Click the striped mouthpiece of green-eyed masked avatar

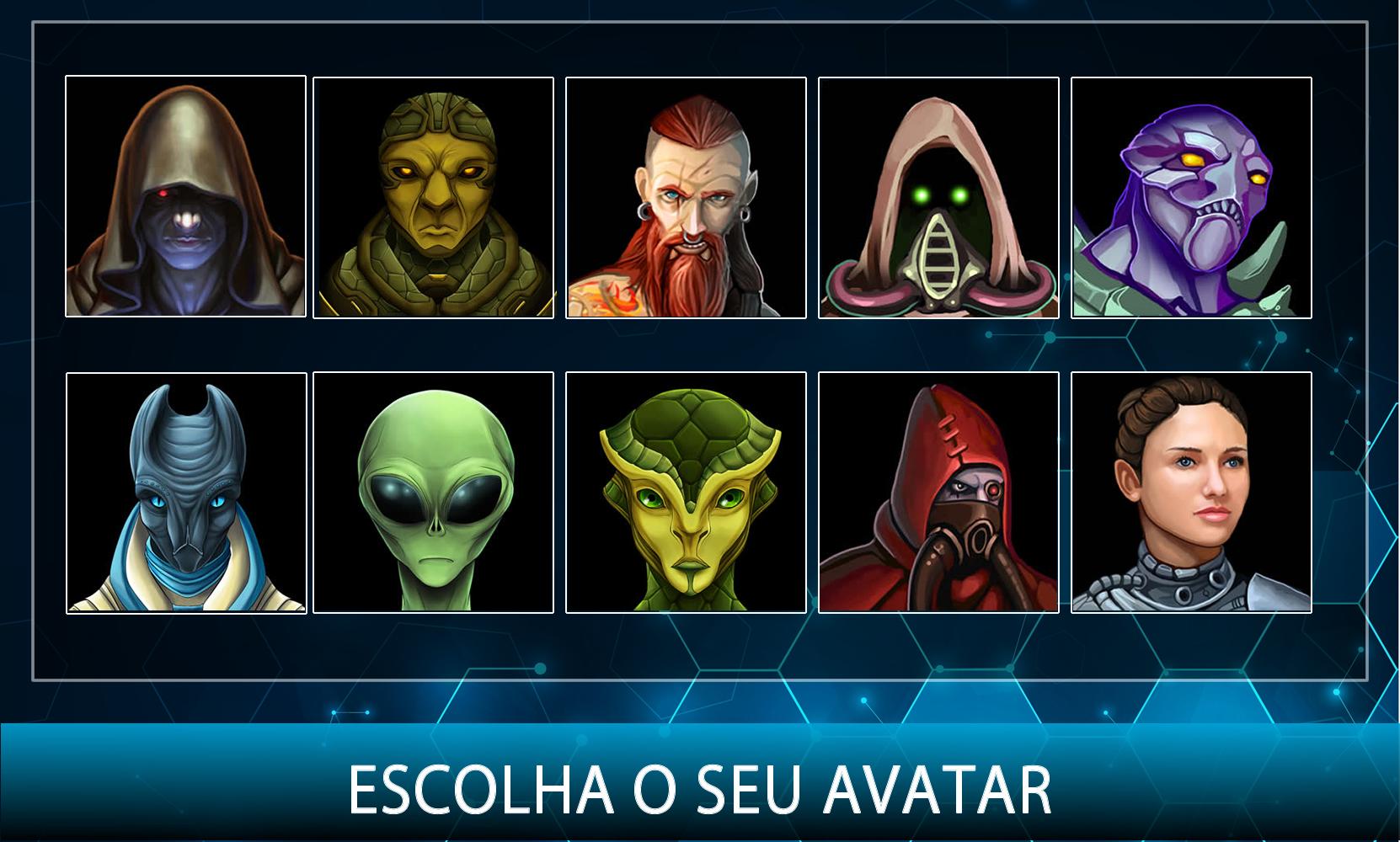(x=937, y=249)
